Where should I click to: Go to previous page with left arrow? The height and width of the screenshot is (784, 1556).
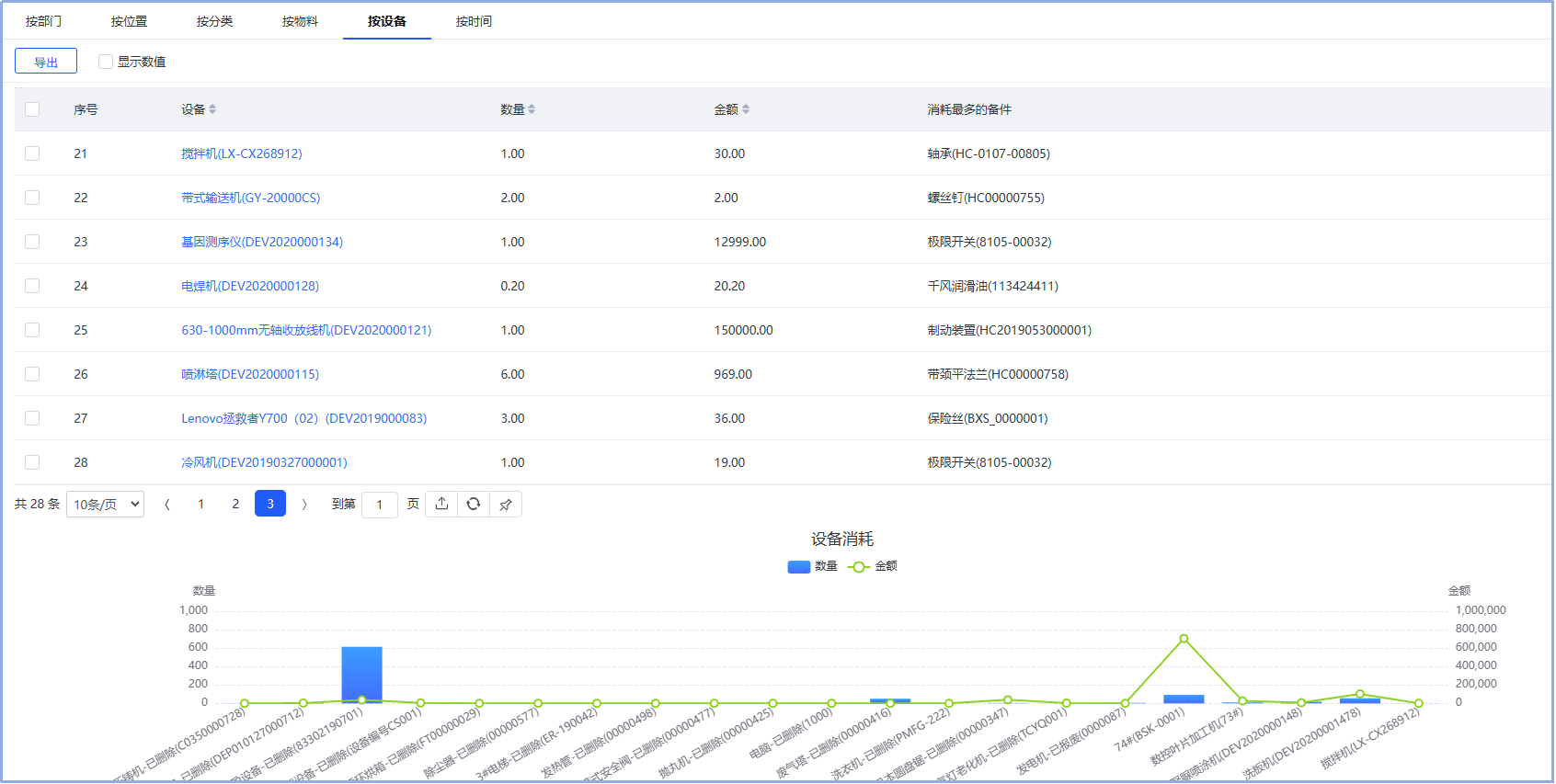[166, 504]
